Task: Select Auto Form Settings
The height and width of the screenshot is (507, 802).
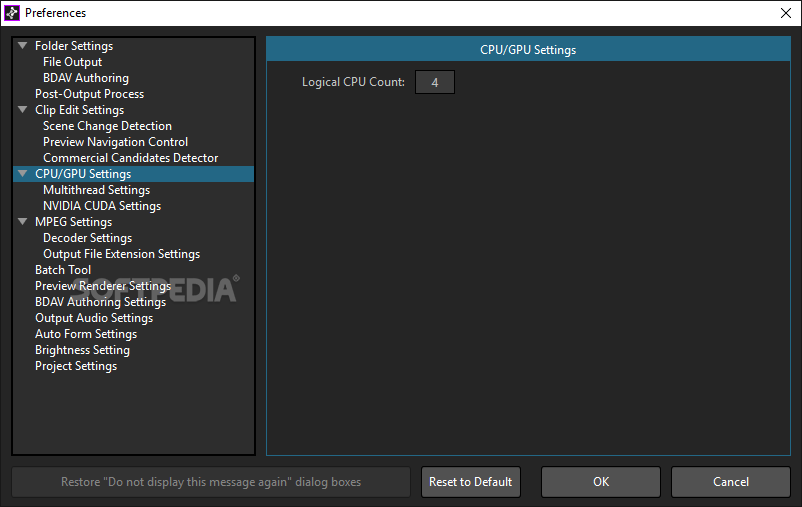Action: [86, 334]
